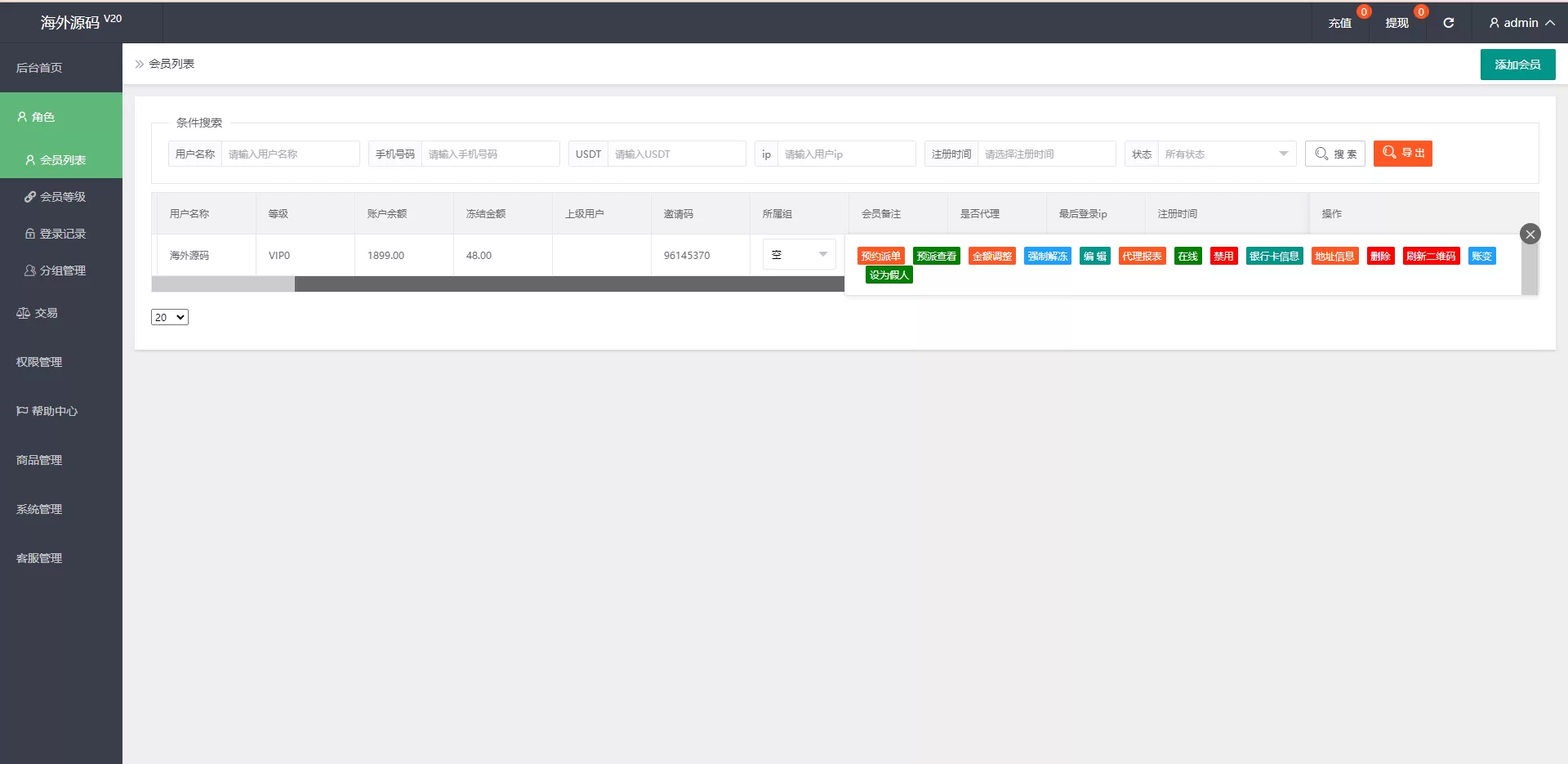
Task: Click the refresh icon in top bar
Action: point(1448,23)
